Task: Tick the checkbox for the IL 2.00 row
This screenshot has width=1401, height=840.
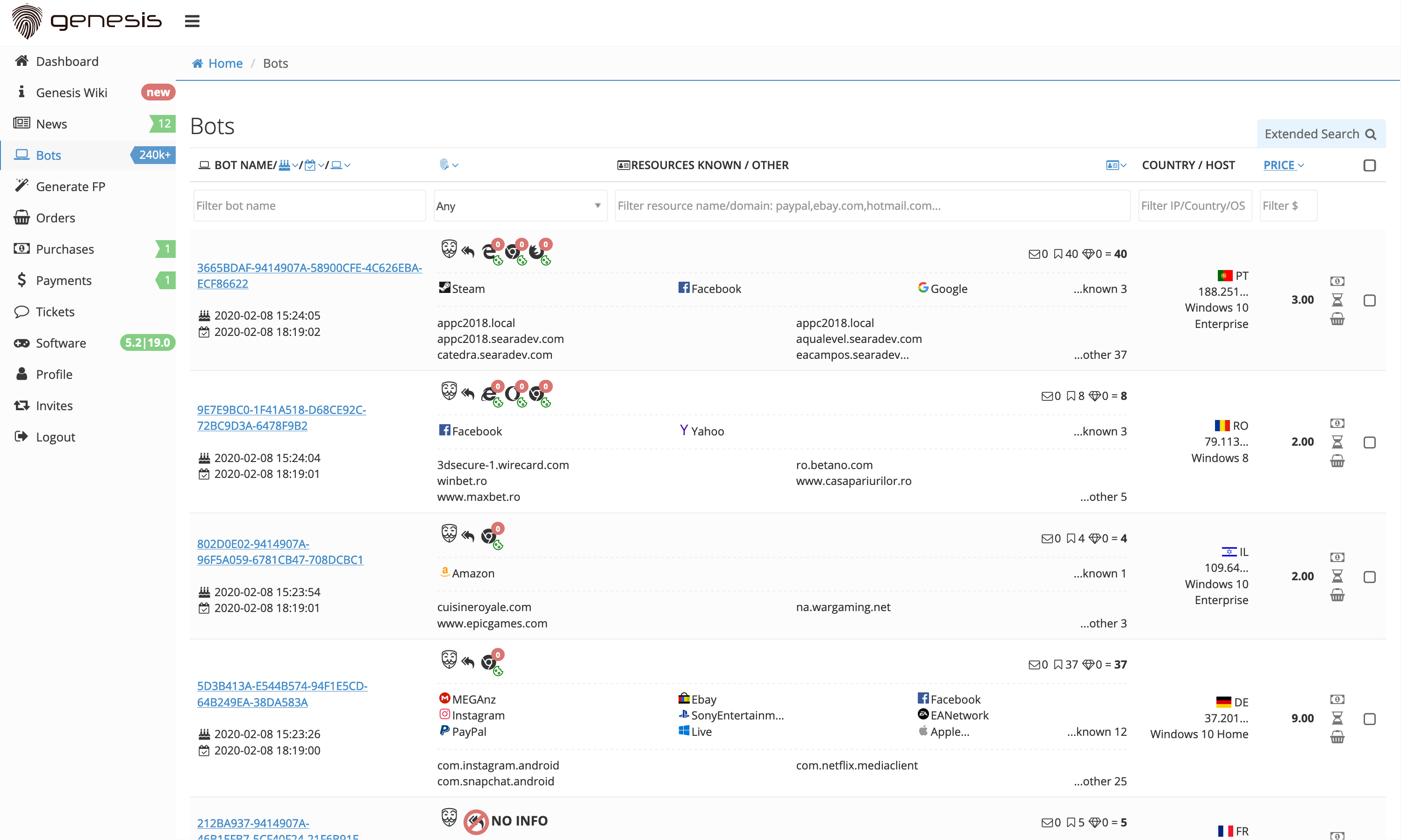Action: 1369,577
